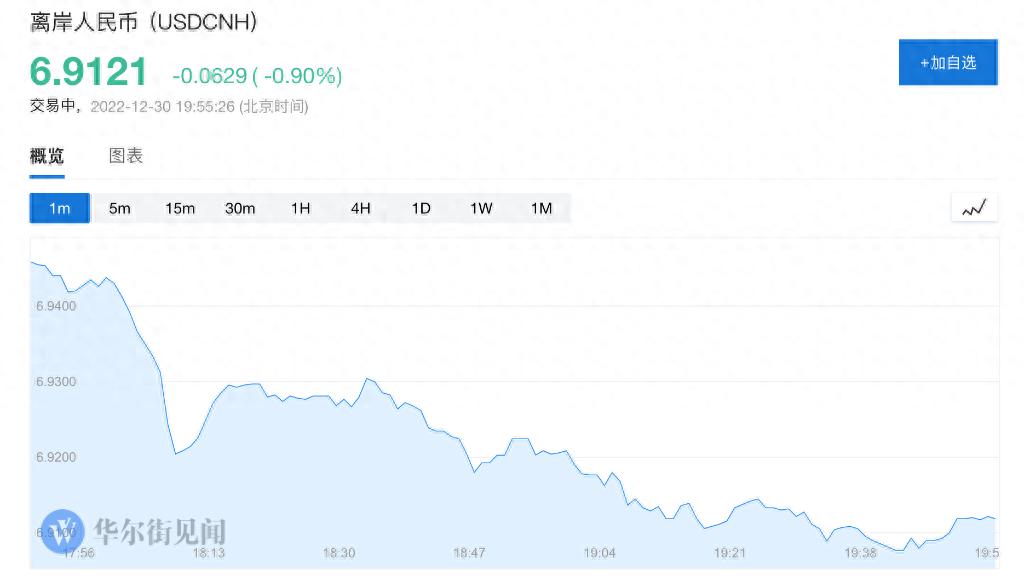
Task: Click the 19:04 time axis label
Action: click(600, 553)
